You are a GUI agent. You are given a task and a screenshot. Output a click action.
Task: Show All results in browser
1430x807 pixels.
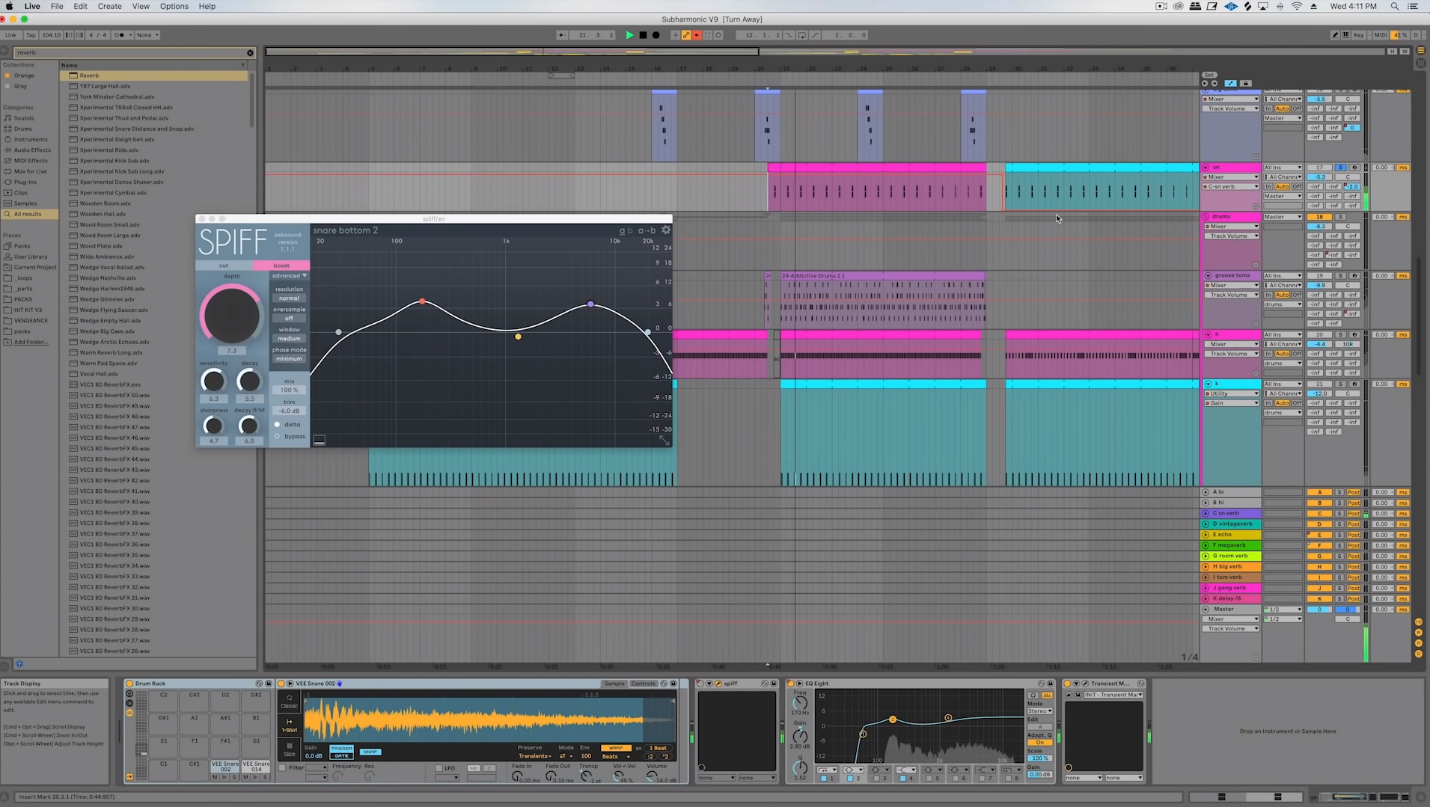tap(29, 214)
